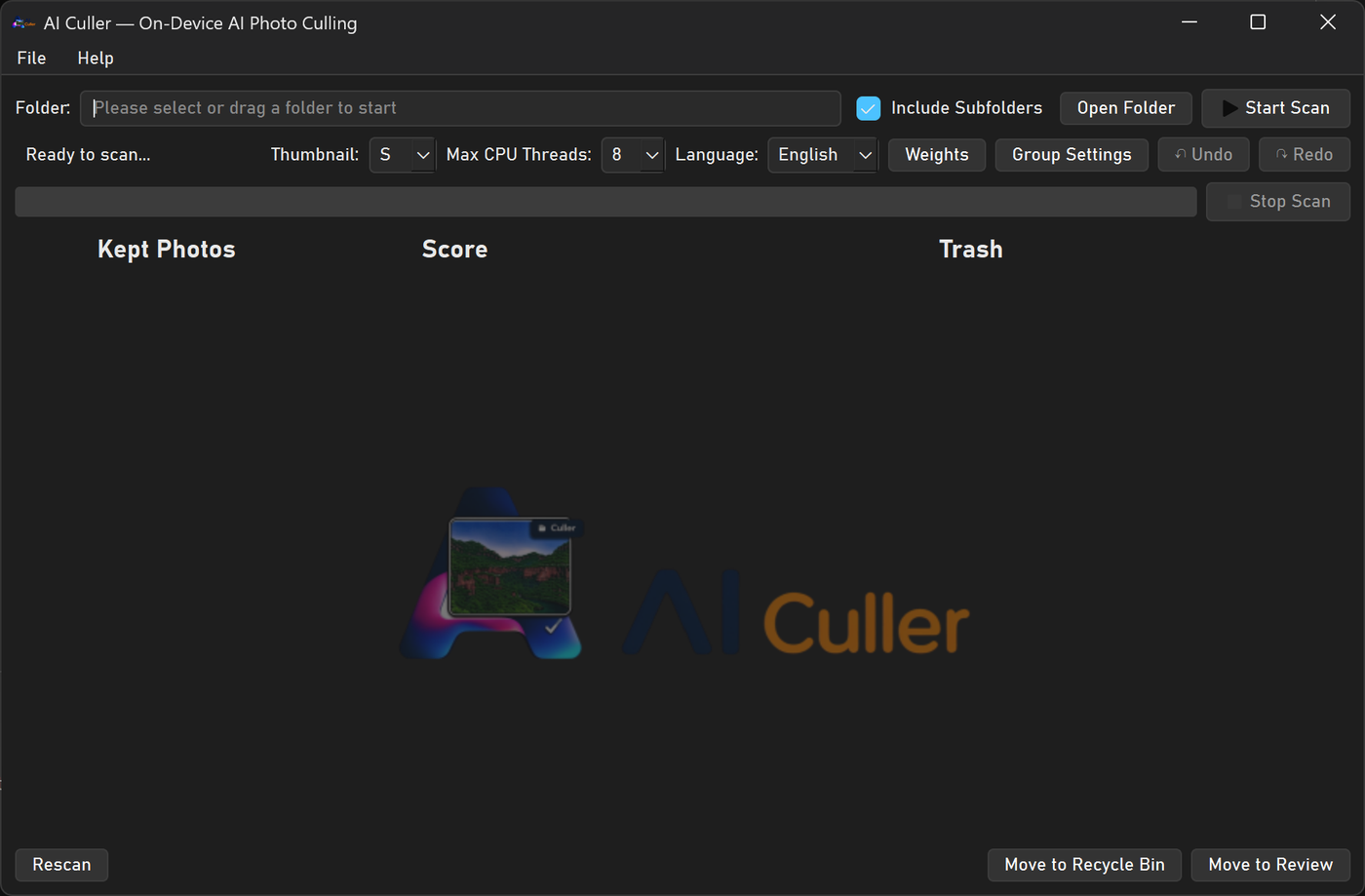The height and width of the screenshot is (896, 1365).
Task: Click the Rescan button
Action: [61, 865]
